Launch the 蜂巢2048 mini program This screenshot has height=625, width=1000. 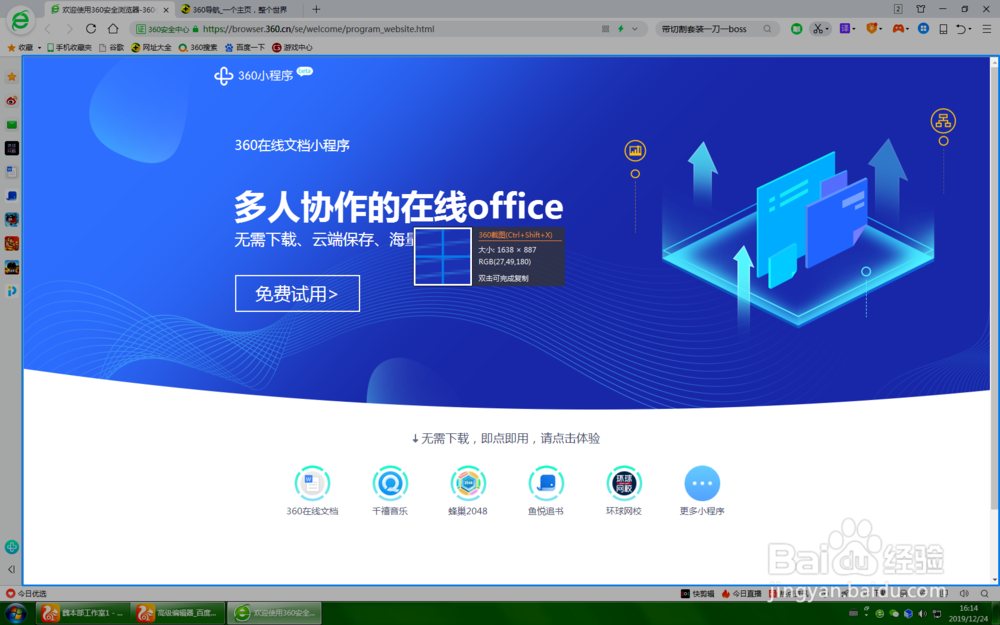click(467, 490)
